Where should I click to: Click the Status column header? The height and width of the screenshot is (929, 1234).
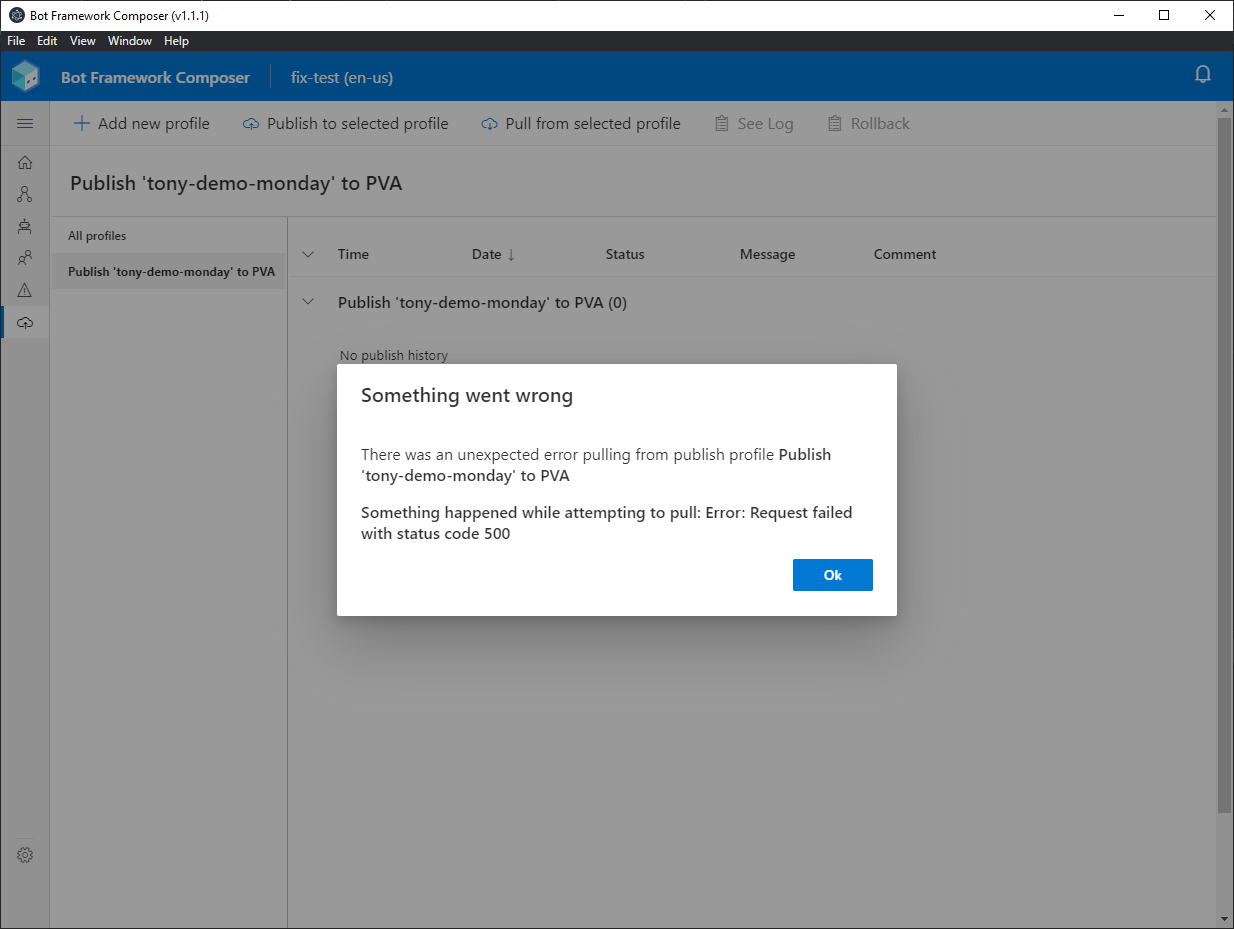coord(625,254)
